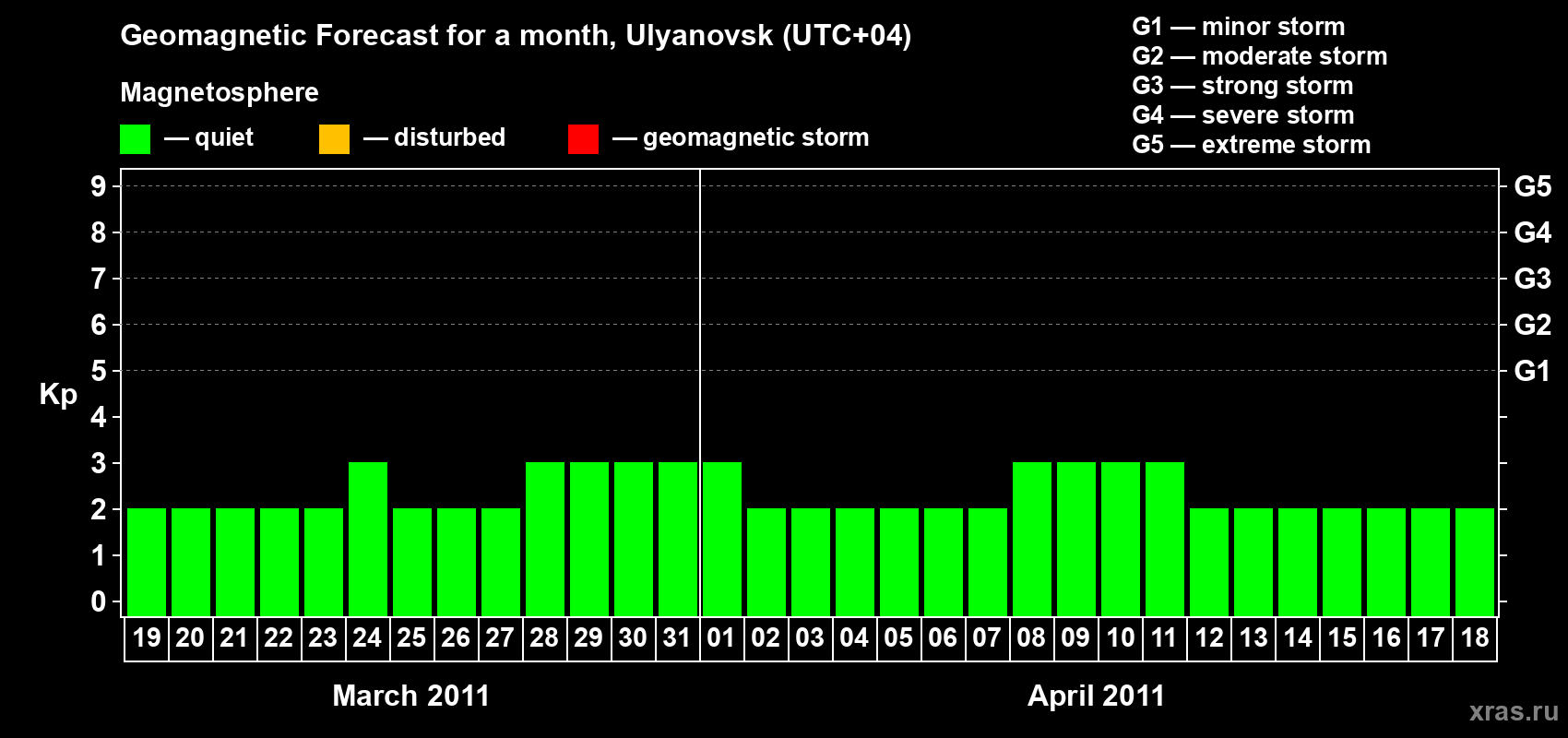Click the '— quiet' legend text
1568x738 pixels.
pyautogui.click(x=208, y=138)
